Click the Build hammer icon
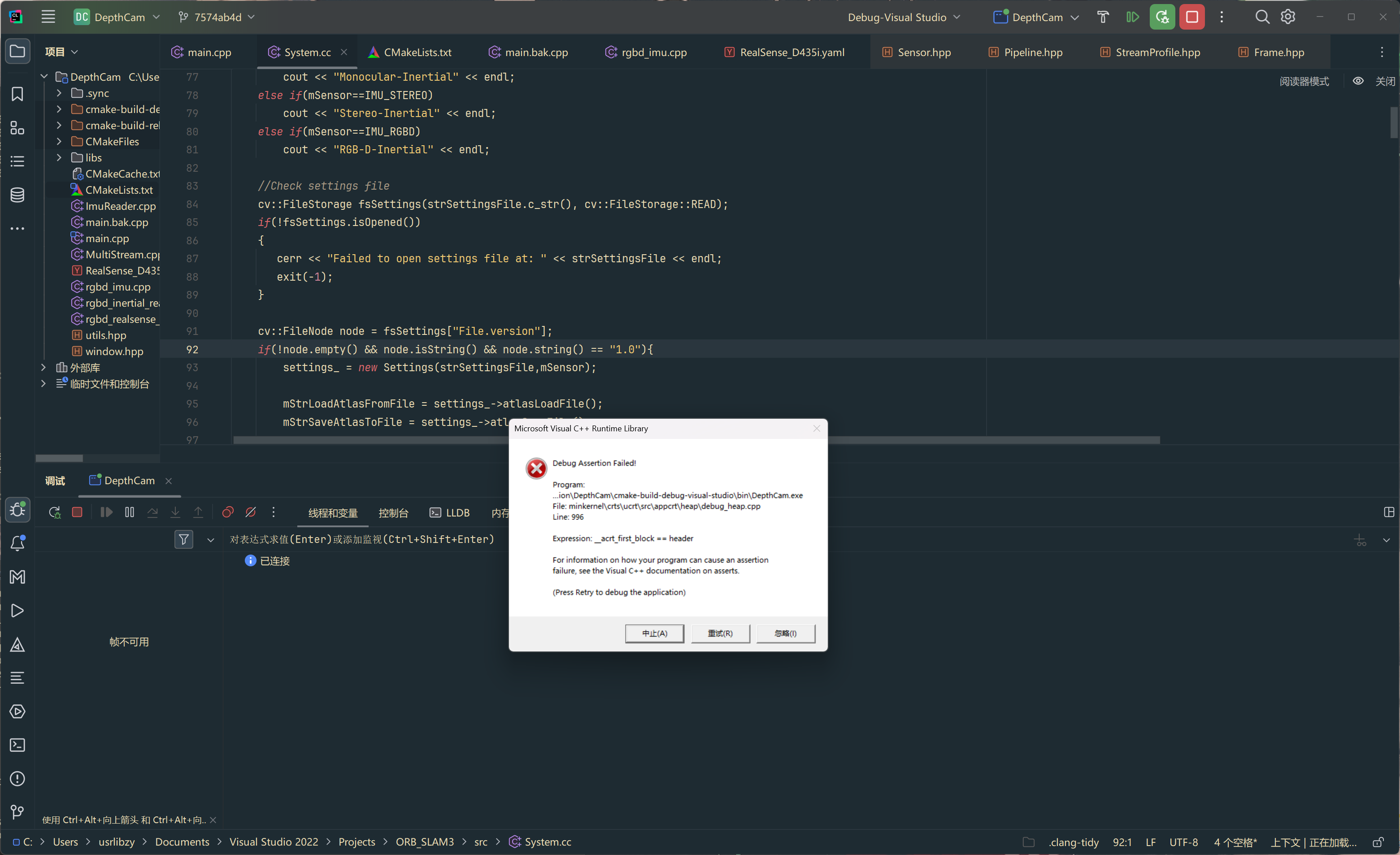1400x855 pixels. pos(1102,17)
